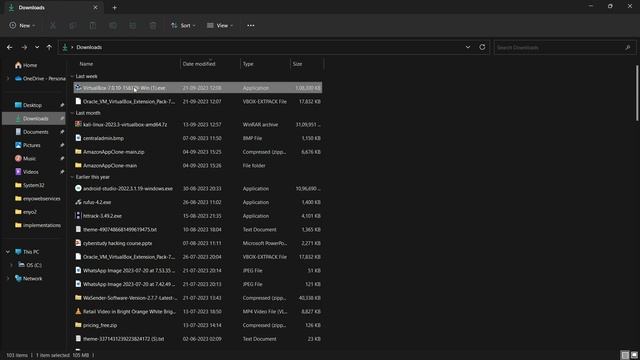
Task: Open recent locations dropdown arrow
Action: point(37,47)
